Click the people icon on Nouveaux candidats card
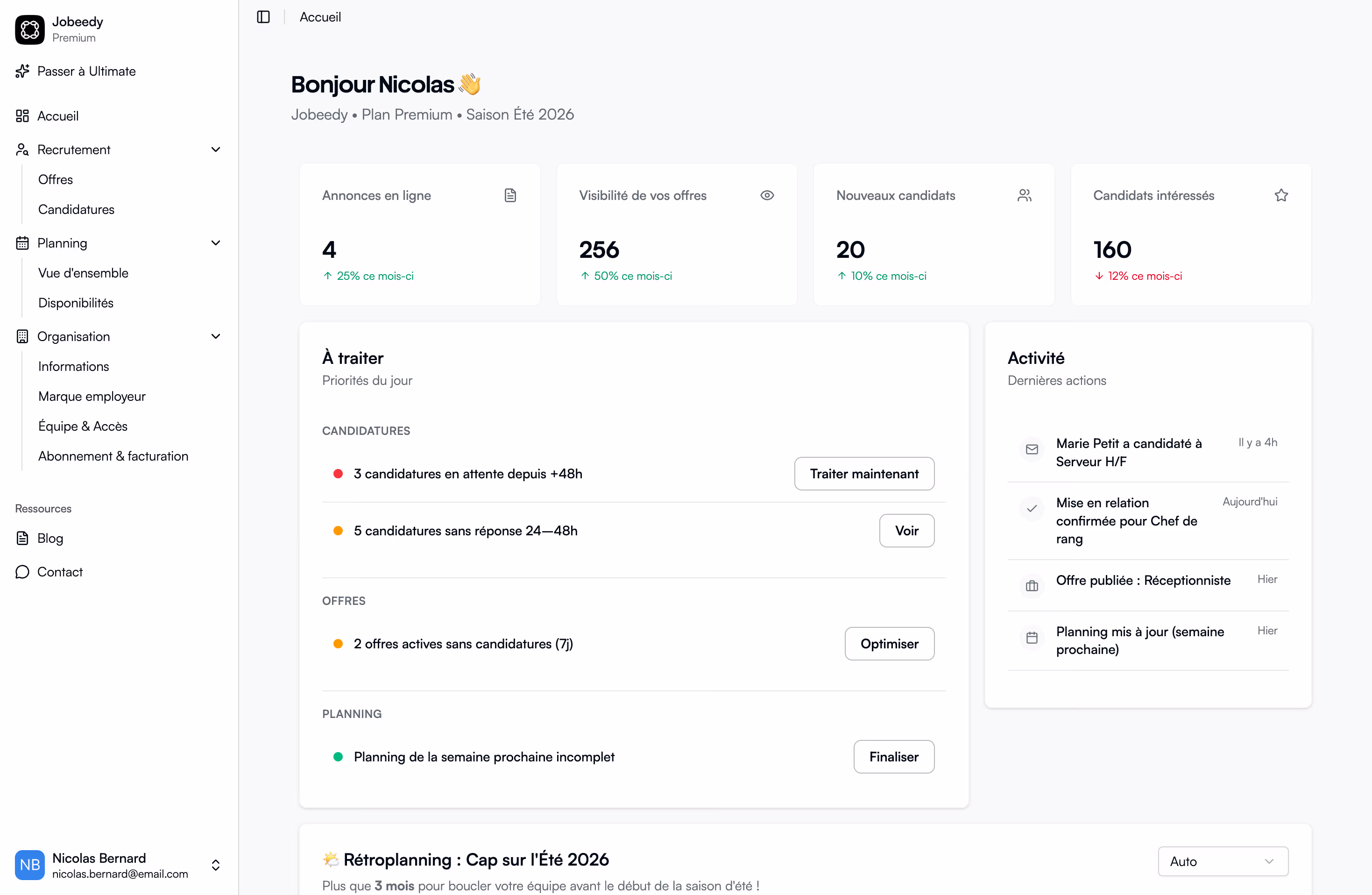Image resolution: width=1372 pixels, height=895 pixels. click(x=1025, y=196)
